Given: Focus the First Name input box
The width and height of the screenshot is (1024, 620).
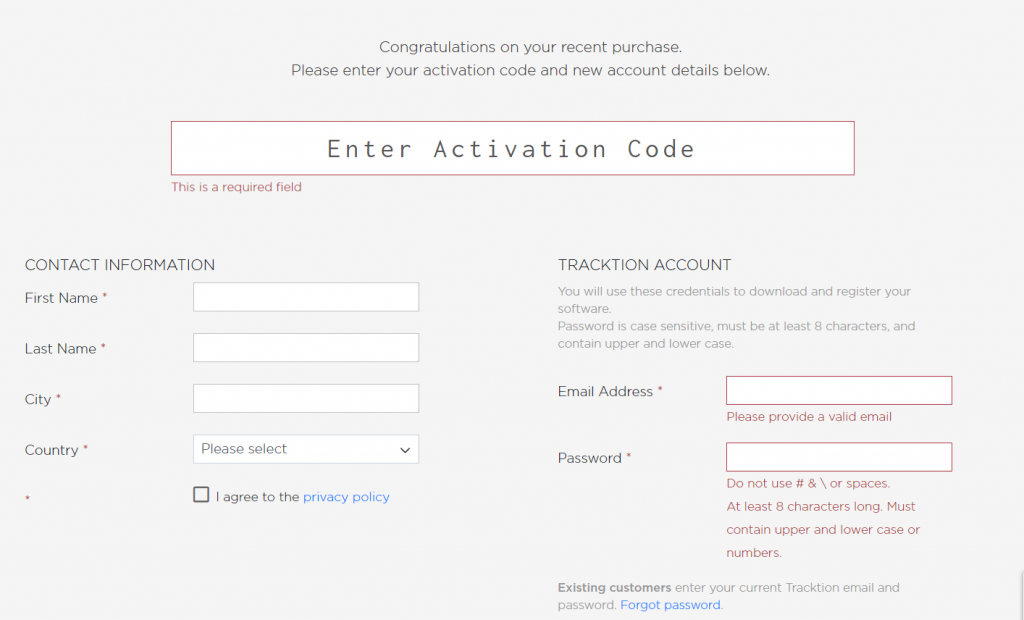Looking at the screenshot, I should click(305, 296).
